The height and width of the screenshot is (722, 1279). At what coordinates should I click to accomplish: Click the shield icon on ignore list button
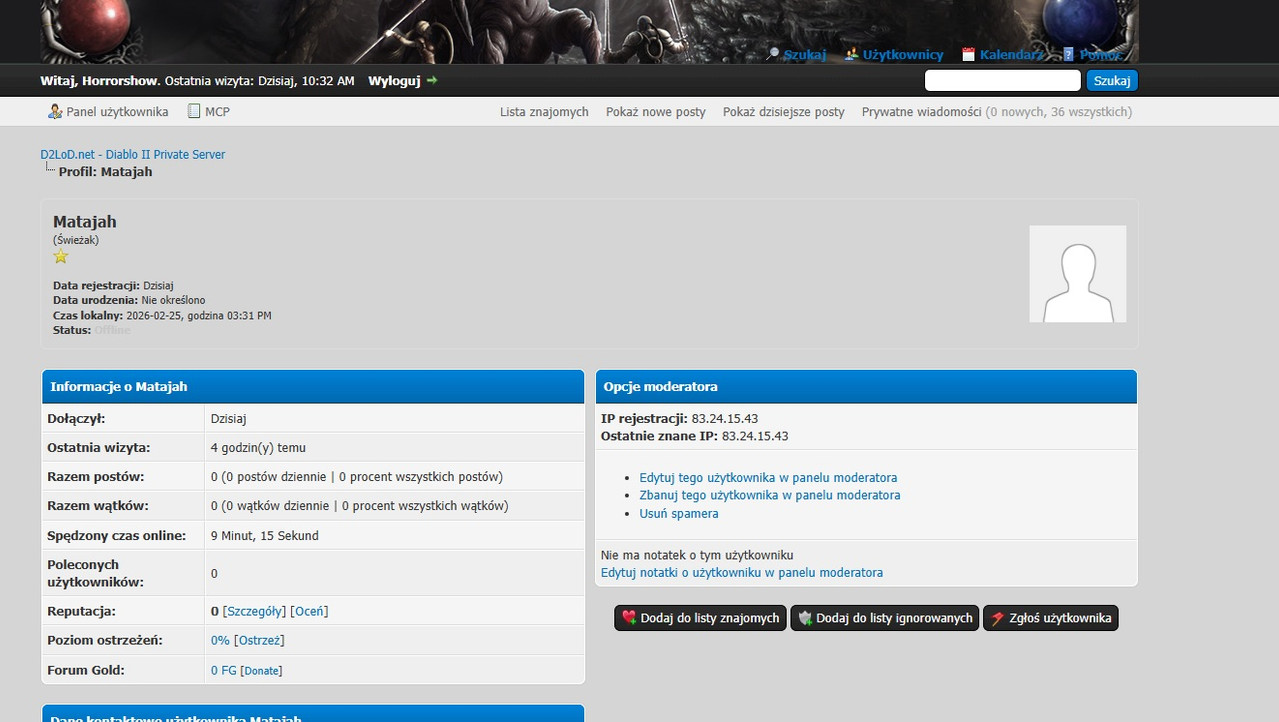(x=805, y=618)
